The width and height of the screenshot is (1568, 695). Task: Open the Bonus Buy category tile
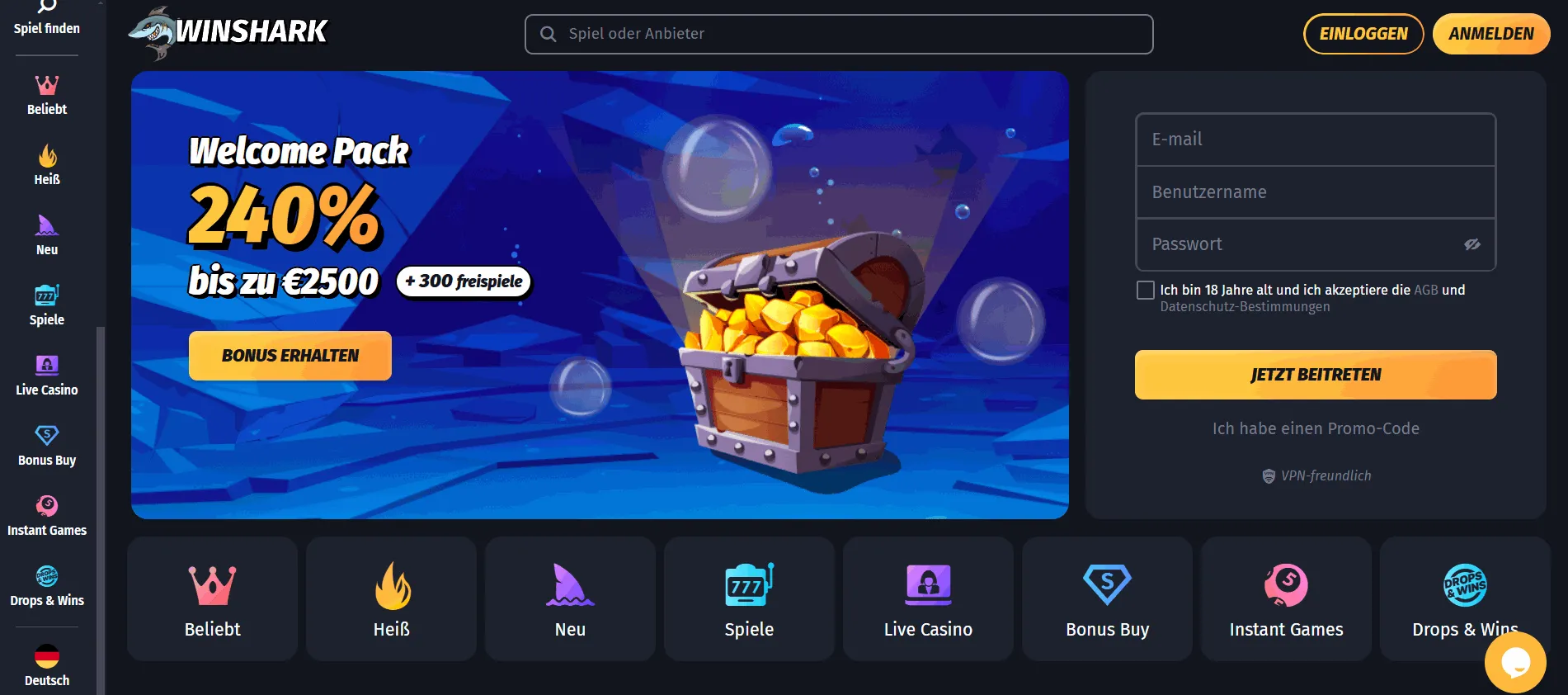(1107, 599)
